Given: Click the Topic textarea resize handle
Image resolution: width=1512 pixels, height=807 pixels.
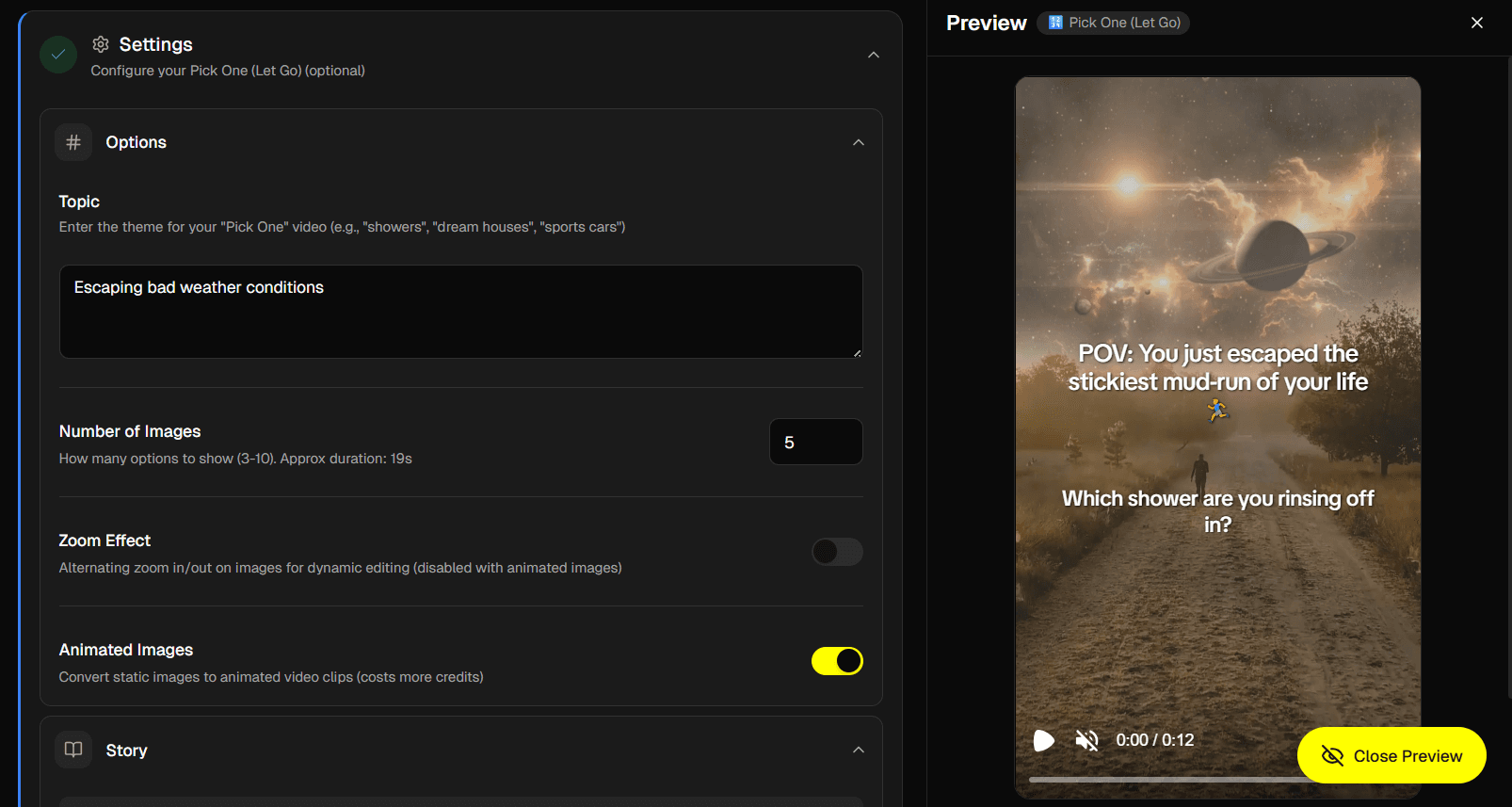Looking at the screenshot, I should coord(857,353).
